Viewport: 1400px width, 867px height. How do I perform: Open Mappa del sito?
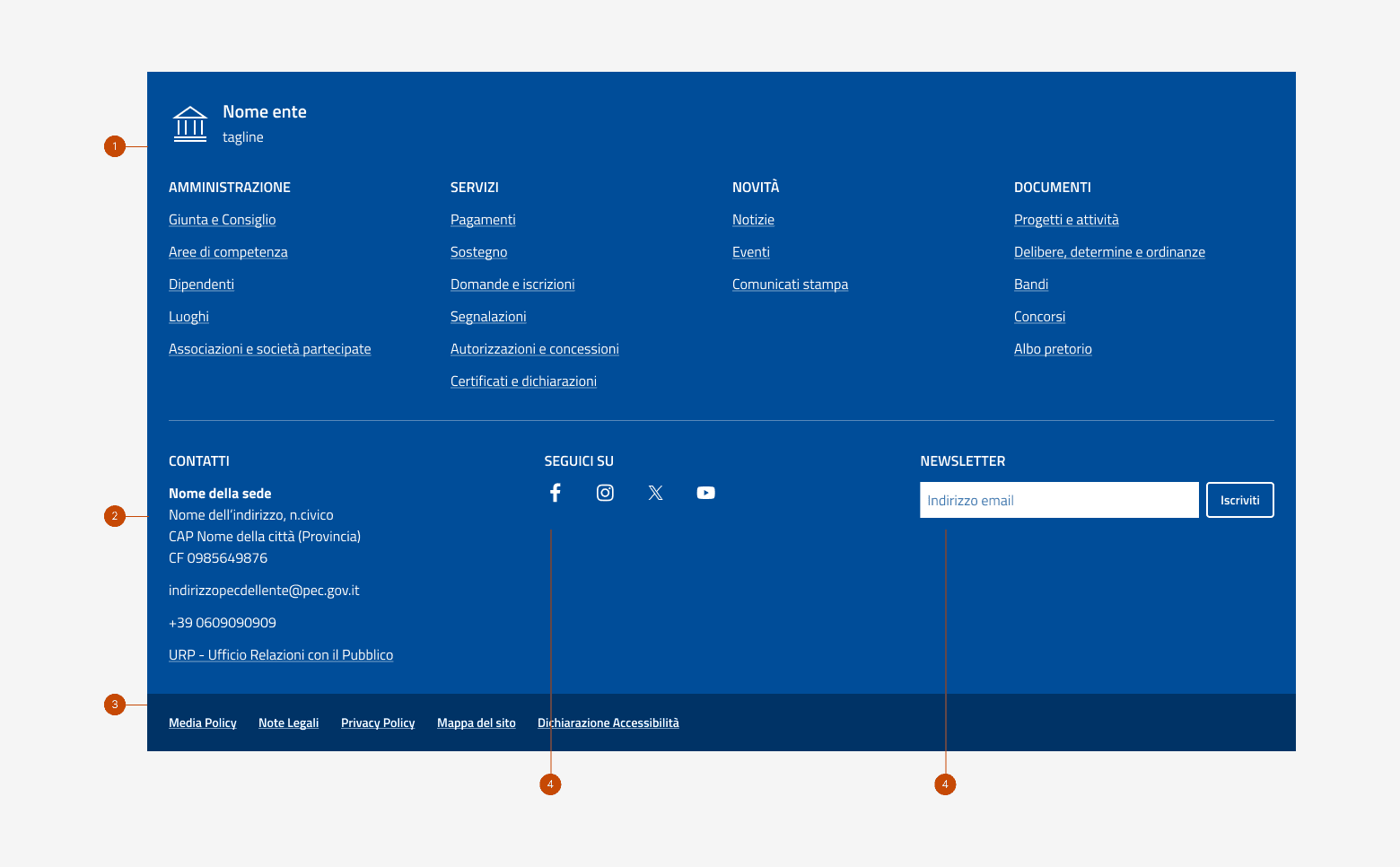(x=477, y=722)
